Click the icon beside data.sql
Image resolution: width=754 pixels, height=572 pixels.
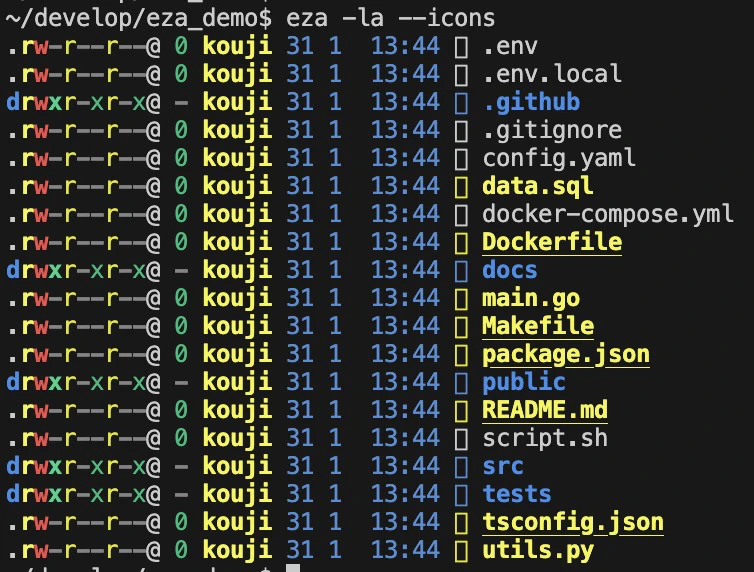pos(461,187)
